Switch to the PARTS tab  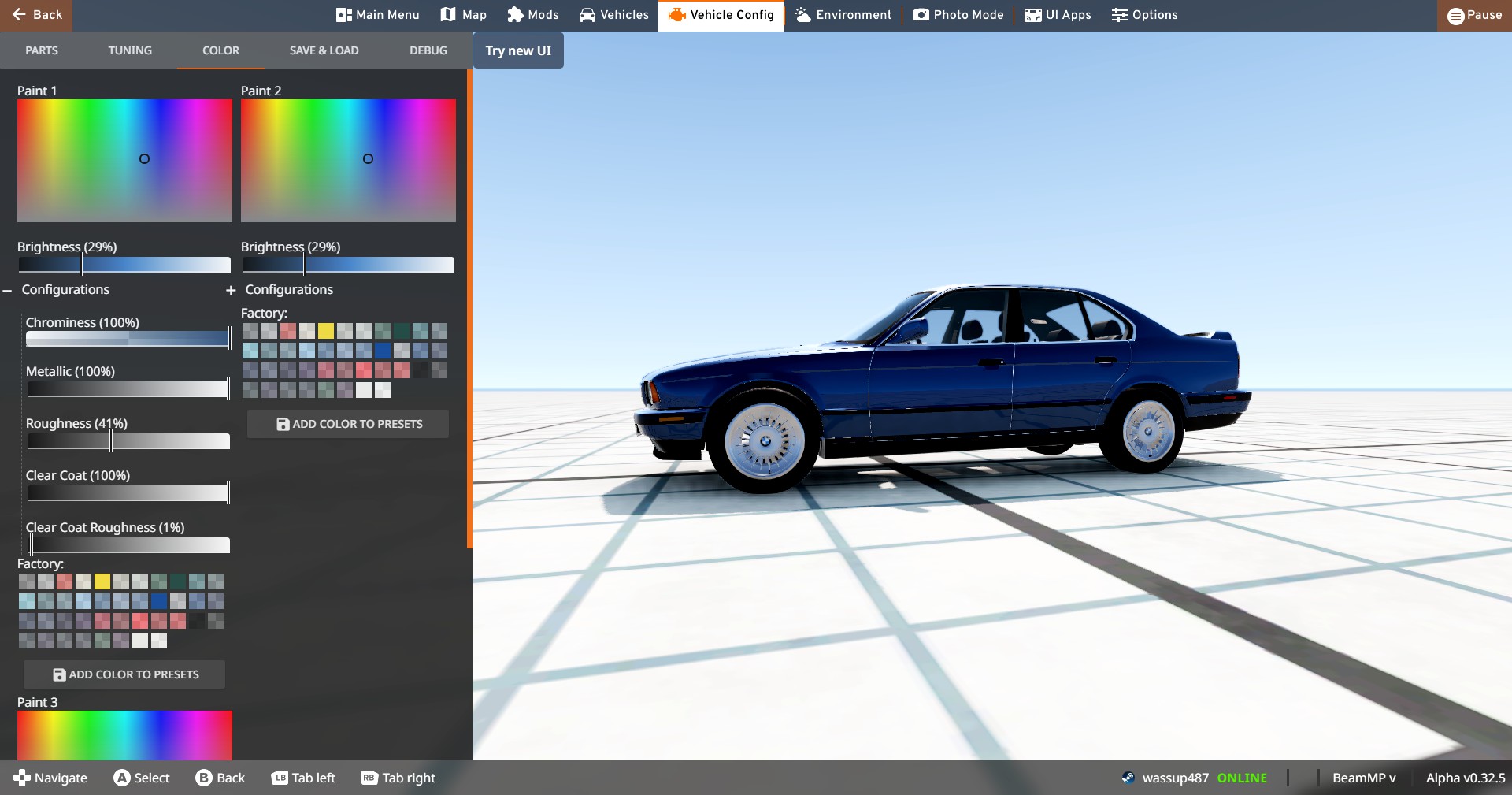coord(42,50)
